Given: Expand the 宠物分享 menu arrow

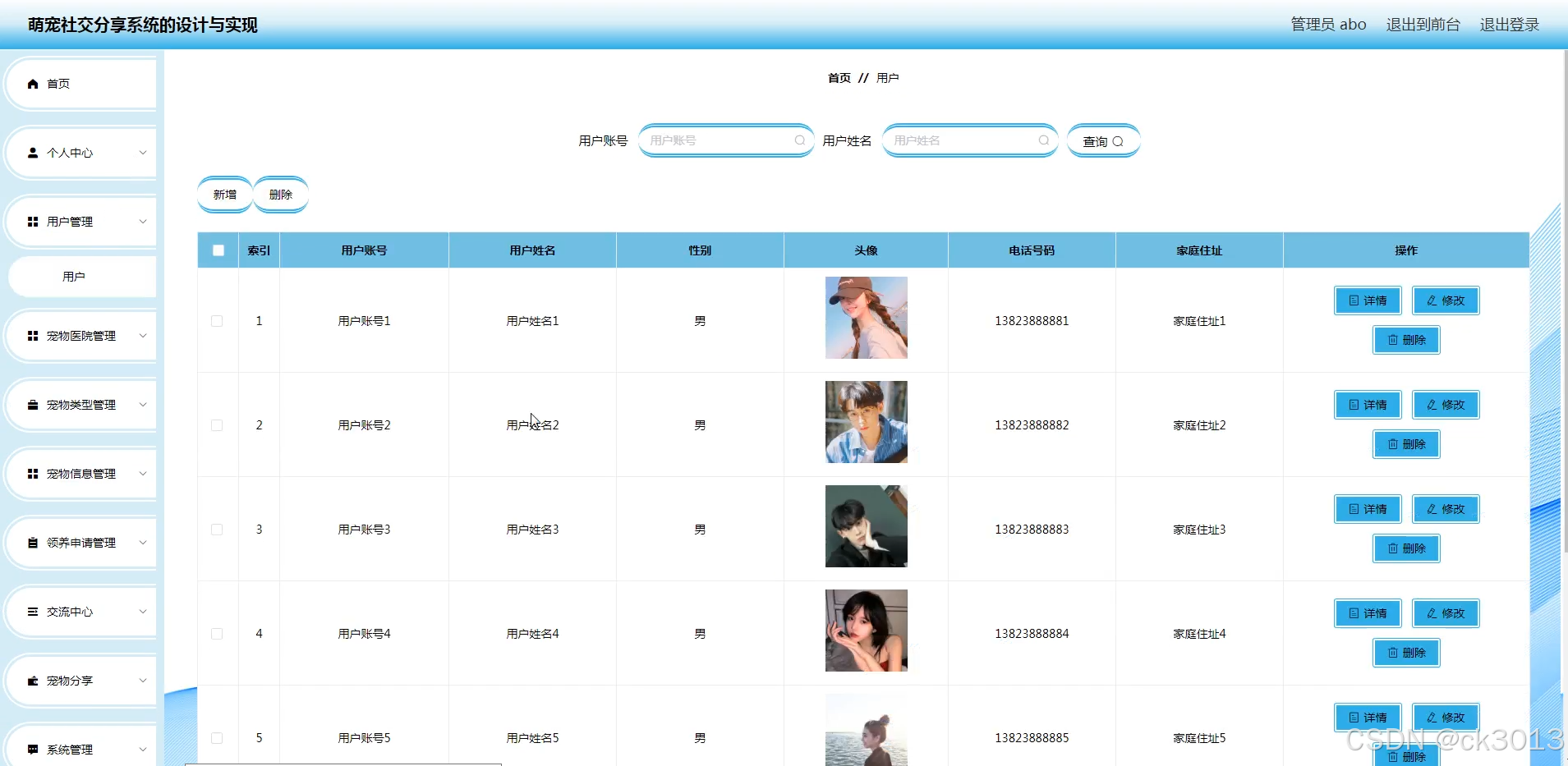Looking at the screenshot, I should (144, 680).
